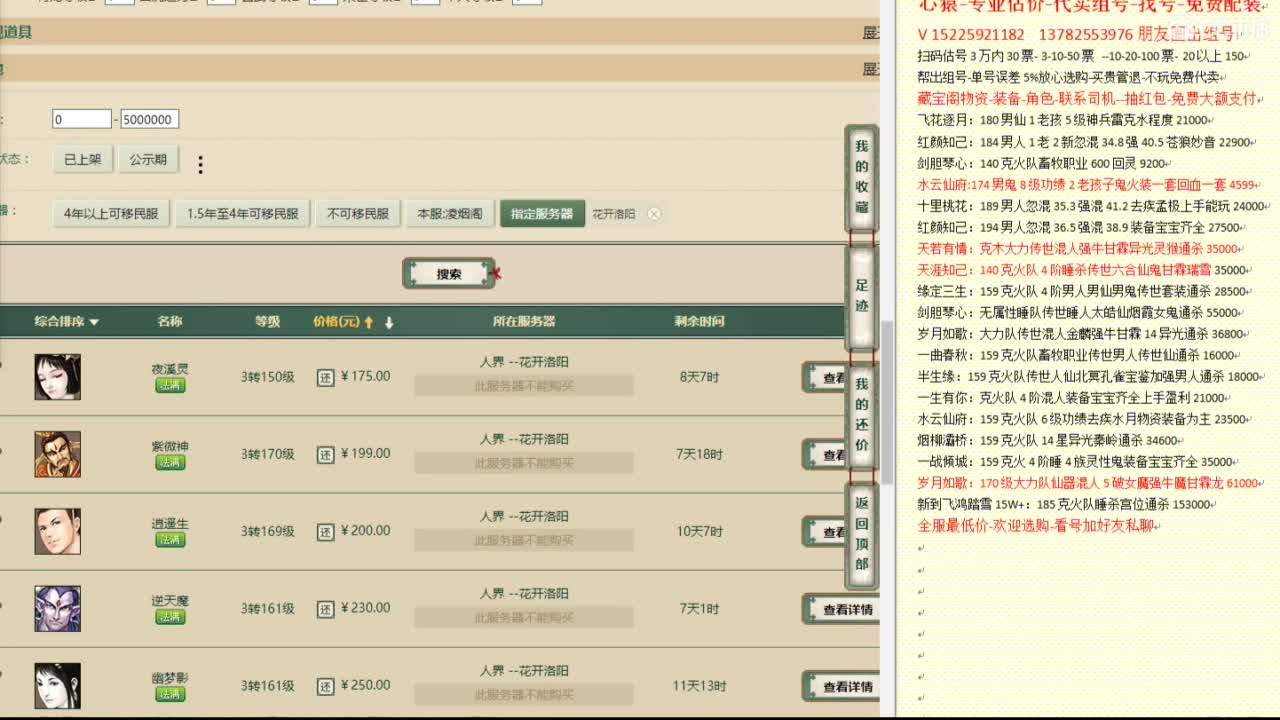Click the 还 bargain icon beside ¥250.00

(x=327, y=685)
